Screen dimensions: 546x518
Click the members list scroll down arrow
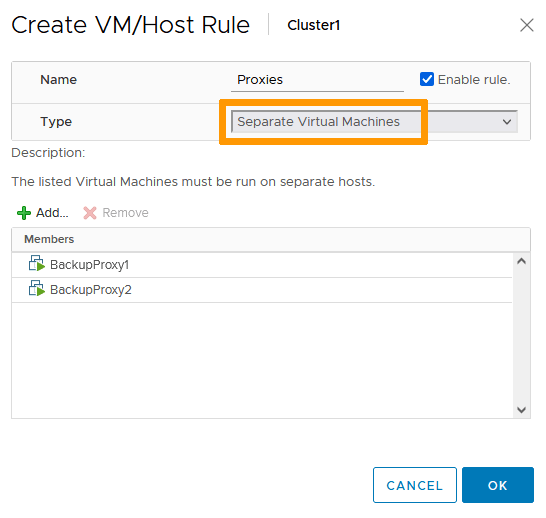point(521,409)
